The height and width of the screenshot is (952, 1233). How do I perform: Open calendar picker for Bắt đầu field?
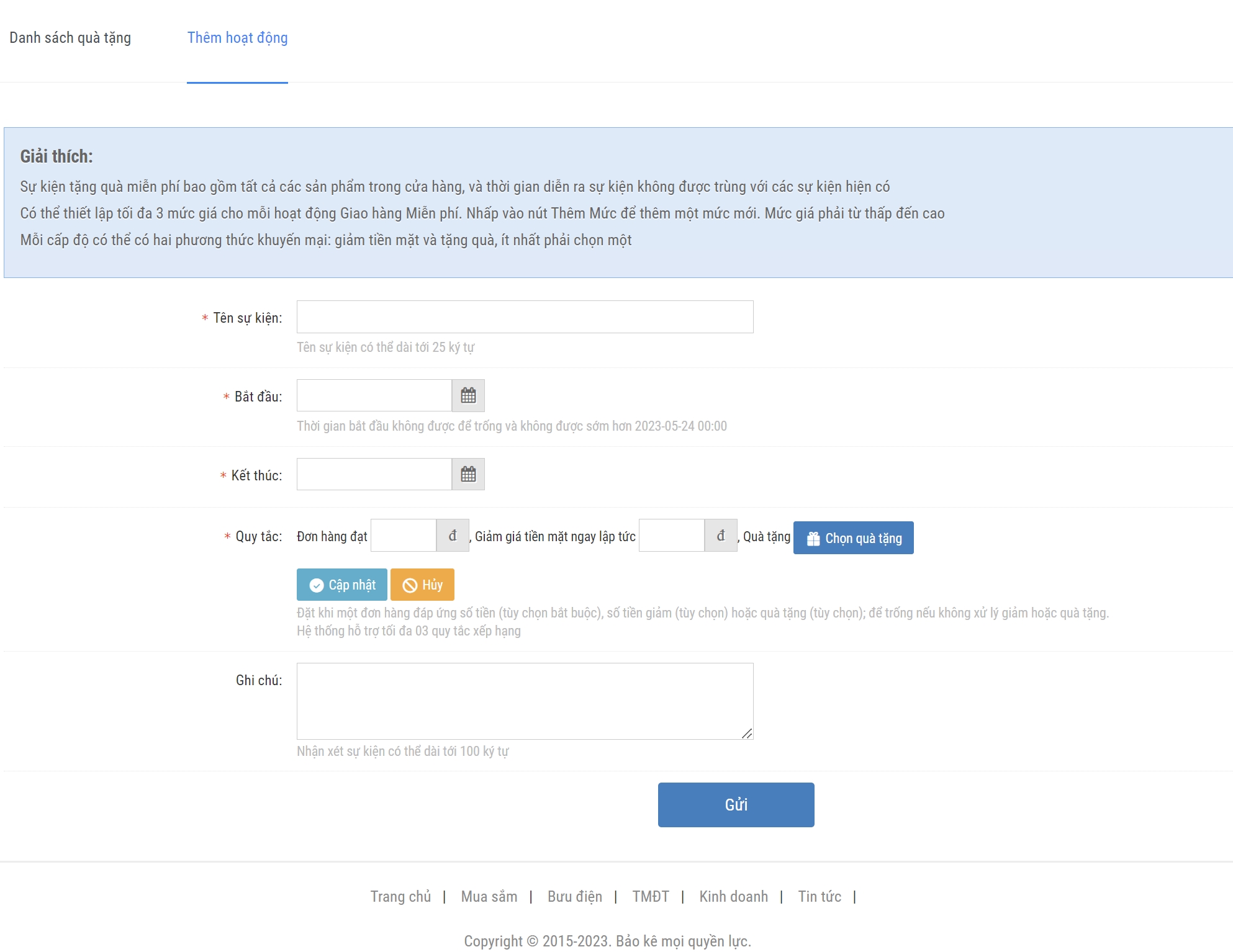[x=468, y=395]
